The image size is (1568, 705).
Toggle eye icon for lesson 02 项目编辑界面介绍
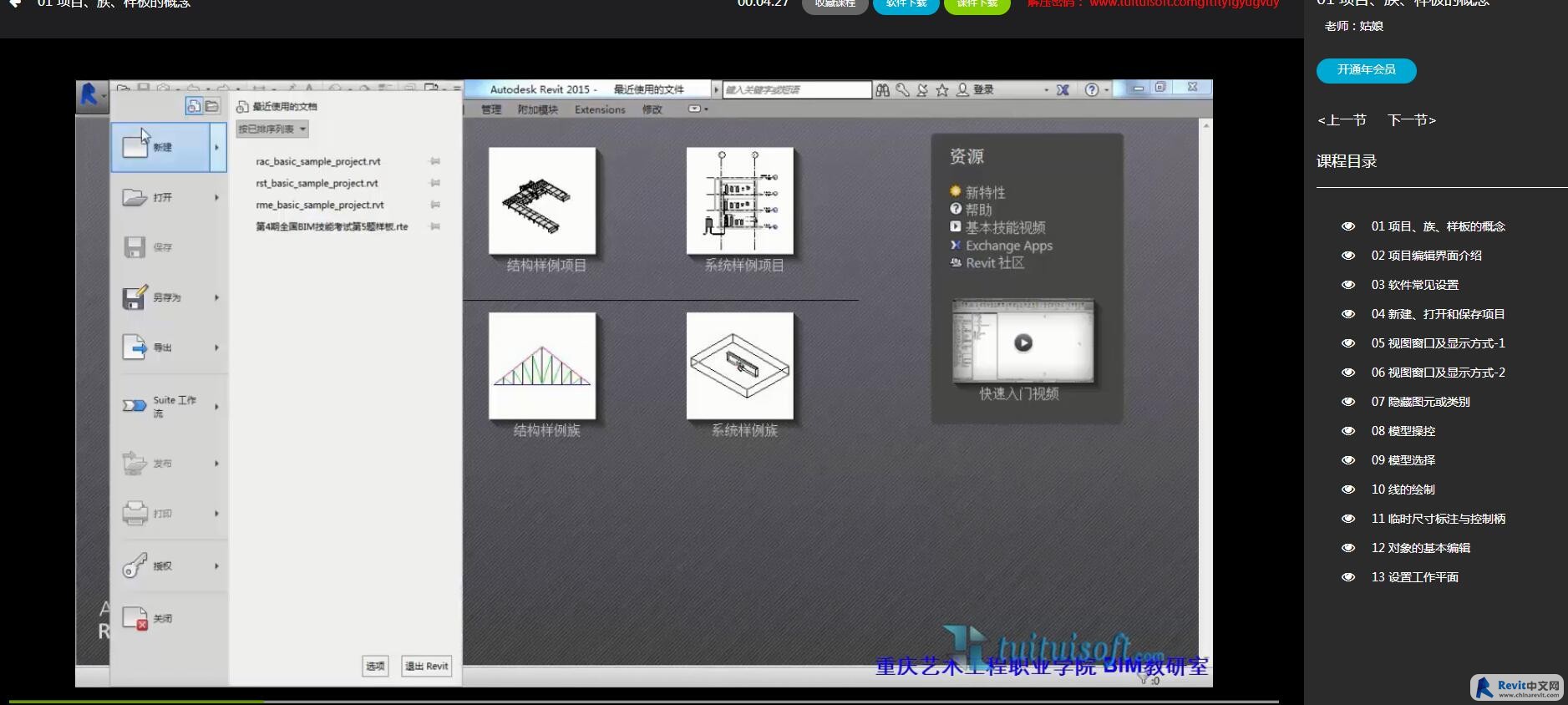click(1347, 256)
